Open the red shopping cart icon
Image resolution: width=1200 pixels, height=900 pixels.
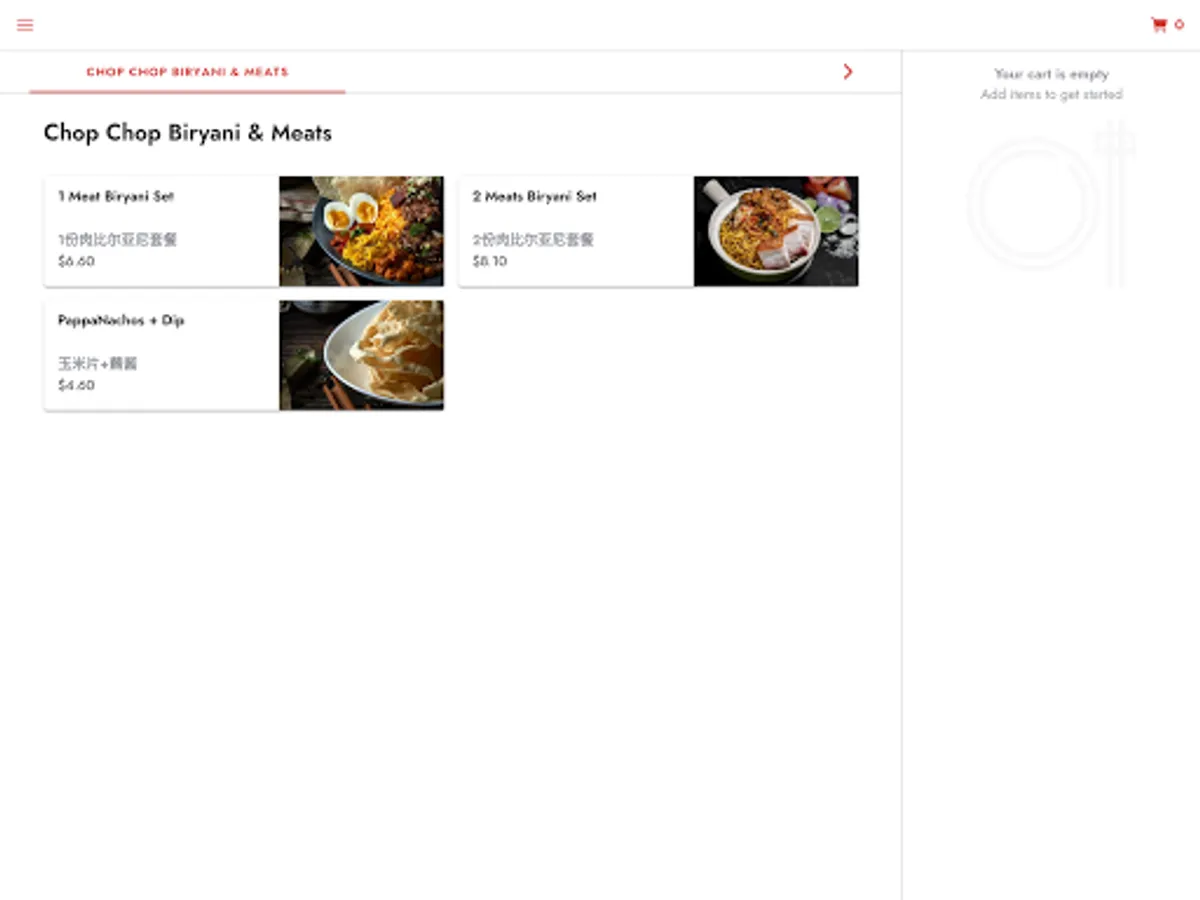(1159, 25)
